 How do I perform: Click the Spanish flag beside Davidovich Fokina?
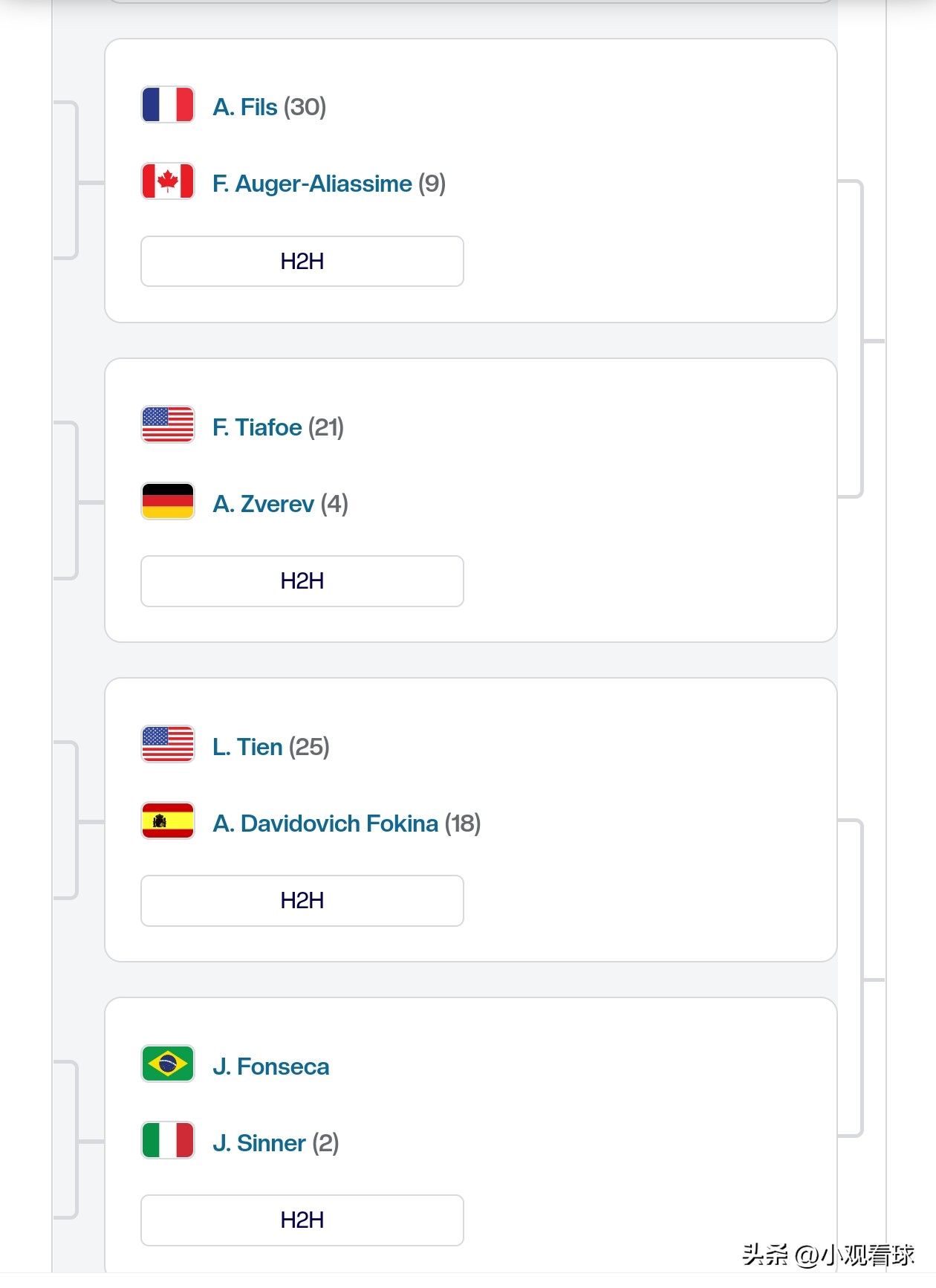coord(168,821)
